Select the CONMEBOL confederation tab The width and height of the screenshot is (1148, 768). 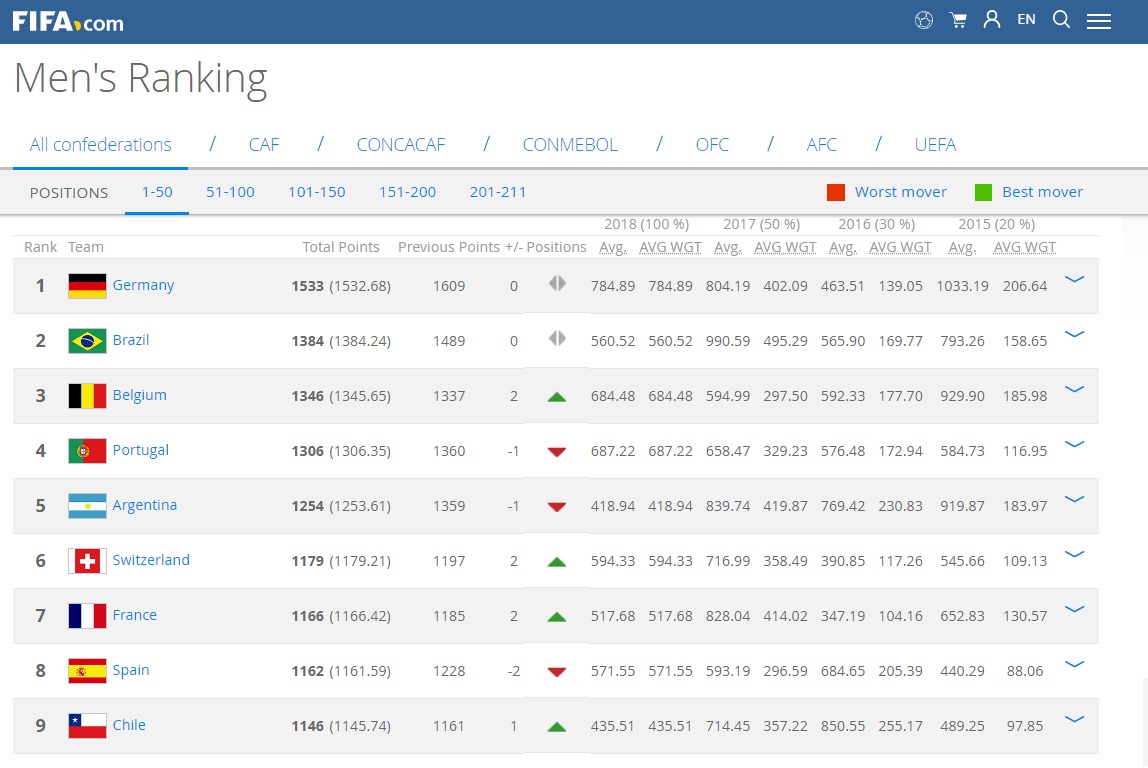(x=570, y=145)
